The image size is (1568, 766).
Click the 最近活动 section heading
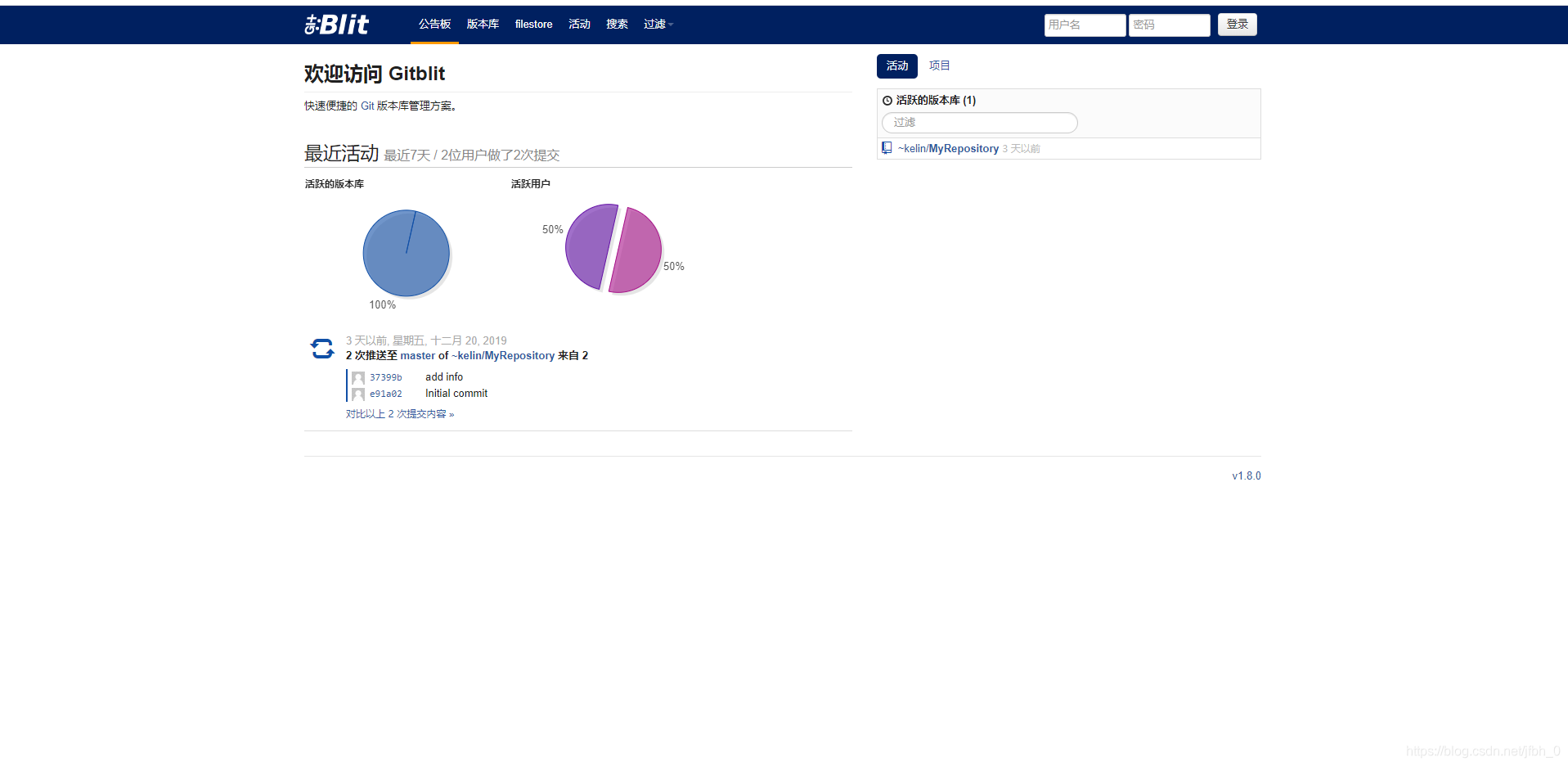click(x=341, y=153)
